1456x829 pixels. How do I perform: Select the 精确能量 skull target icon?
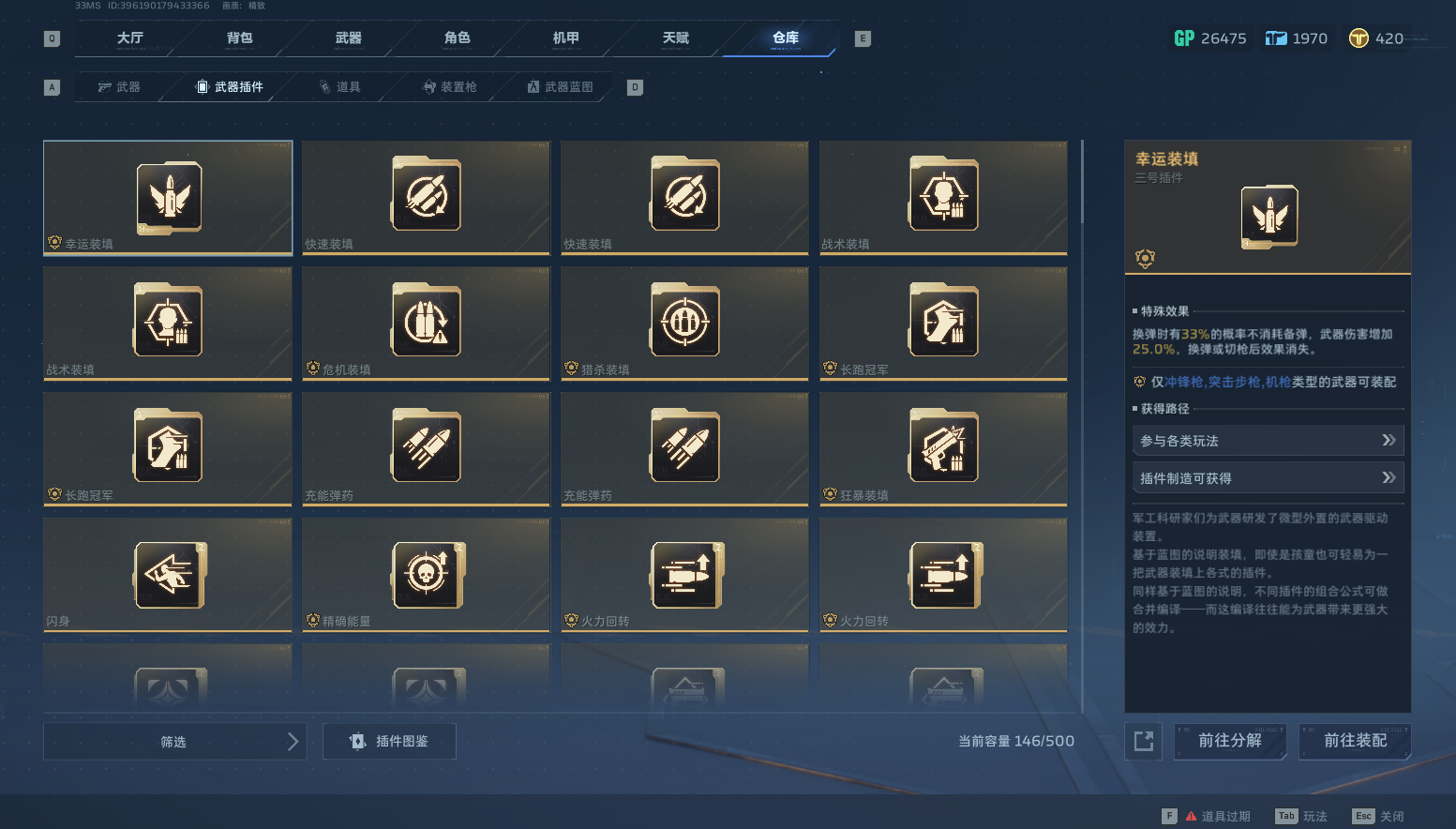[x=428, y=575]
